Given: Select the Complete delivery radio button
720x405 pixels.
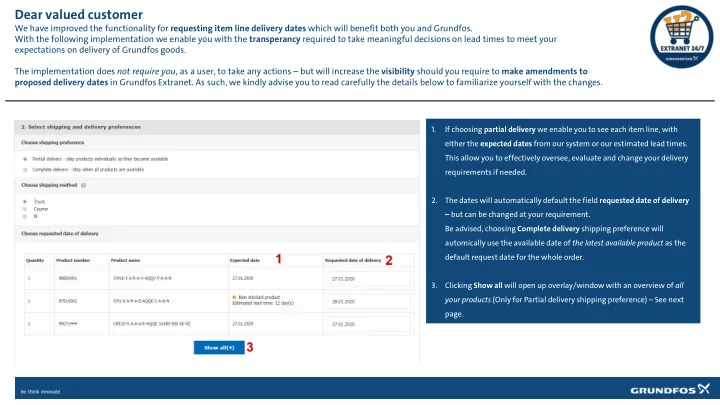Looking at the screenshot, I should [x=25, y=169].
